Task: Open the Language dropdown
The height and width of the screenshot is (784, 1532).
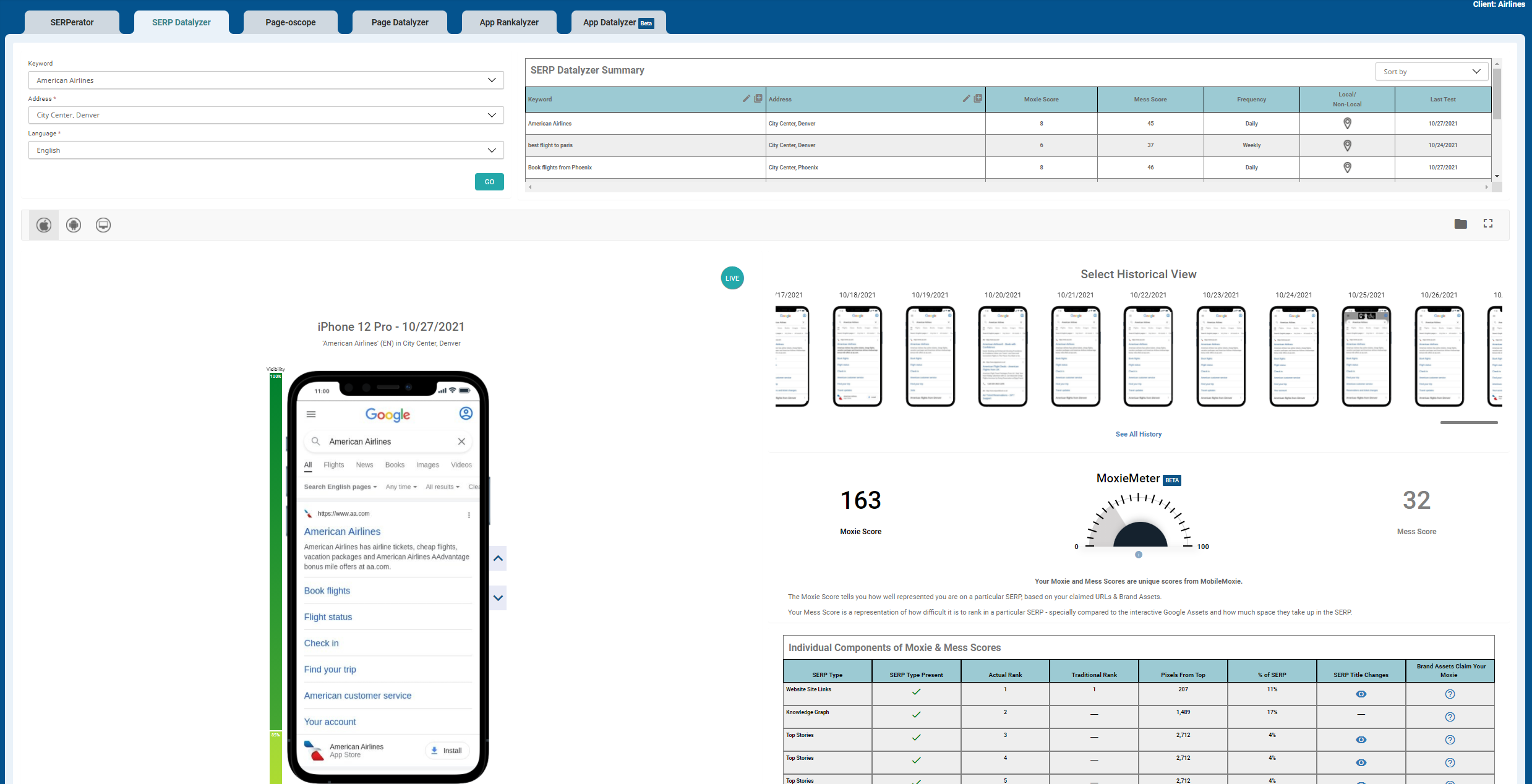Action: (x=266, y=150)
